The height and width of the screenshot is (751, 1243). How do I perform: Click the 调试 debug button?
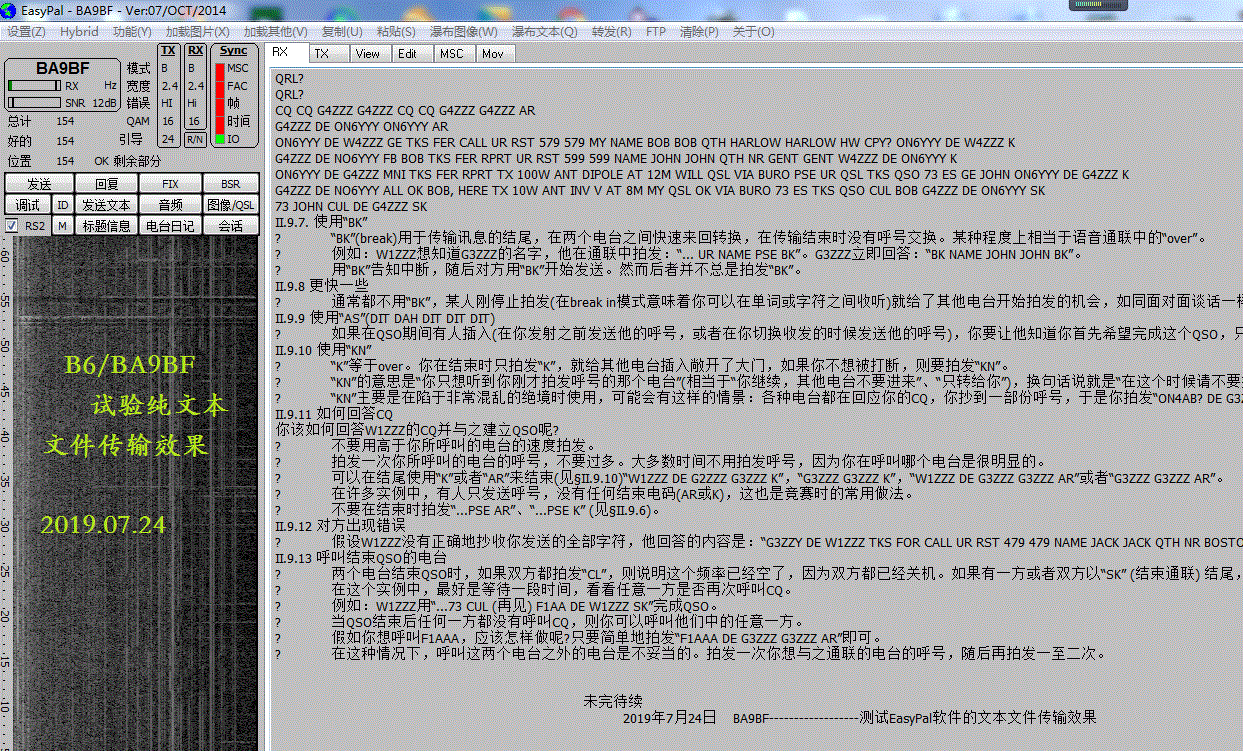tap(28, 205)
